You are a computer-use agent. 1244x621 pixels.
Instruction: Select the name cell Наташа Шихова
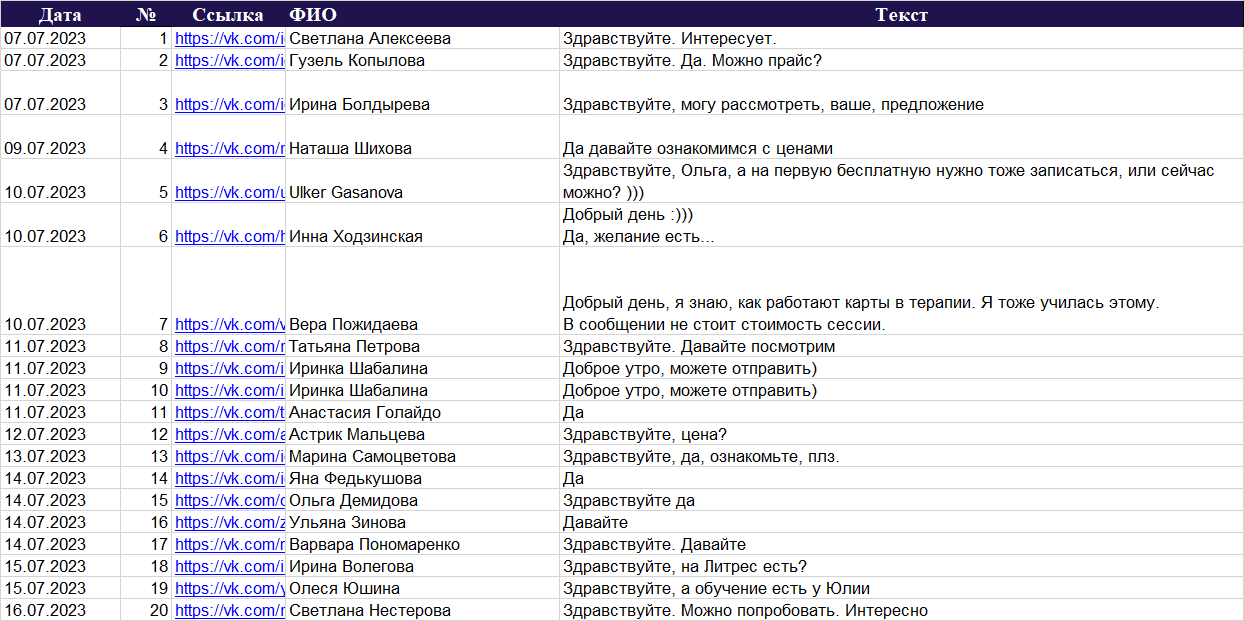[x=422, y=137]
